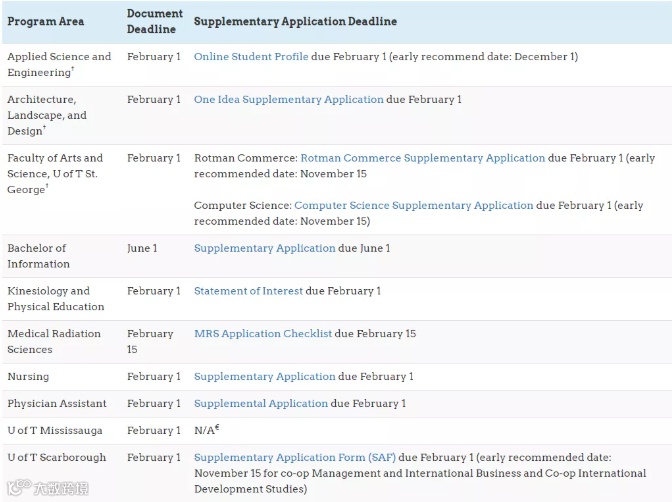Click the U of T Scarborough row label
The image size is (672, 502).
pos(57,458)
